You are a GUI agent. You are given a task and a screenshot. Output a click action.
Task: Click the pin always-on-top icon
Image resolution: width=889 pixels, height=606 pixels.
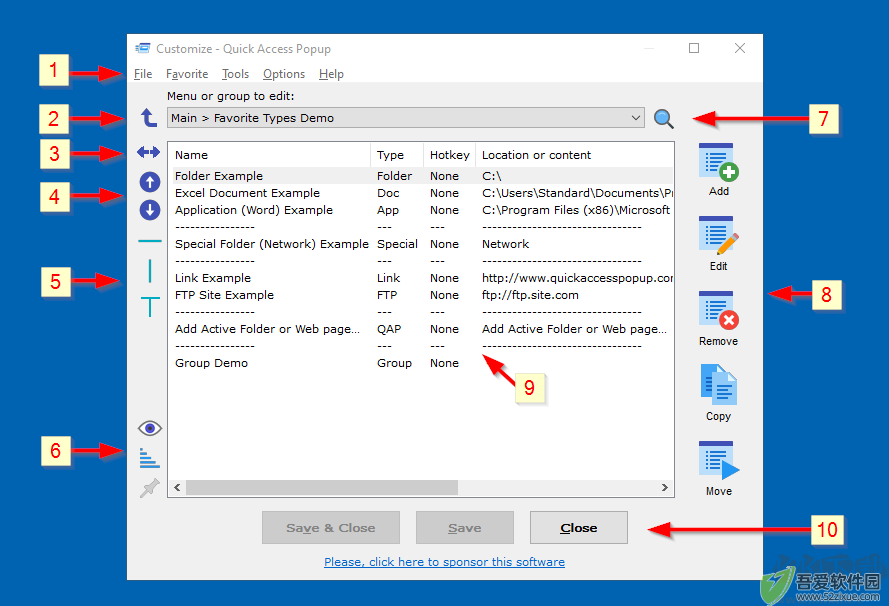[x=150, y=488]
